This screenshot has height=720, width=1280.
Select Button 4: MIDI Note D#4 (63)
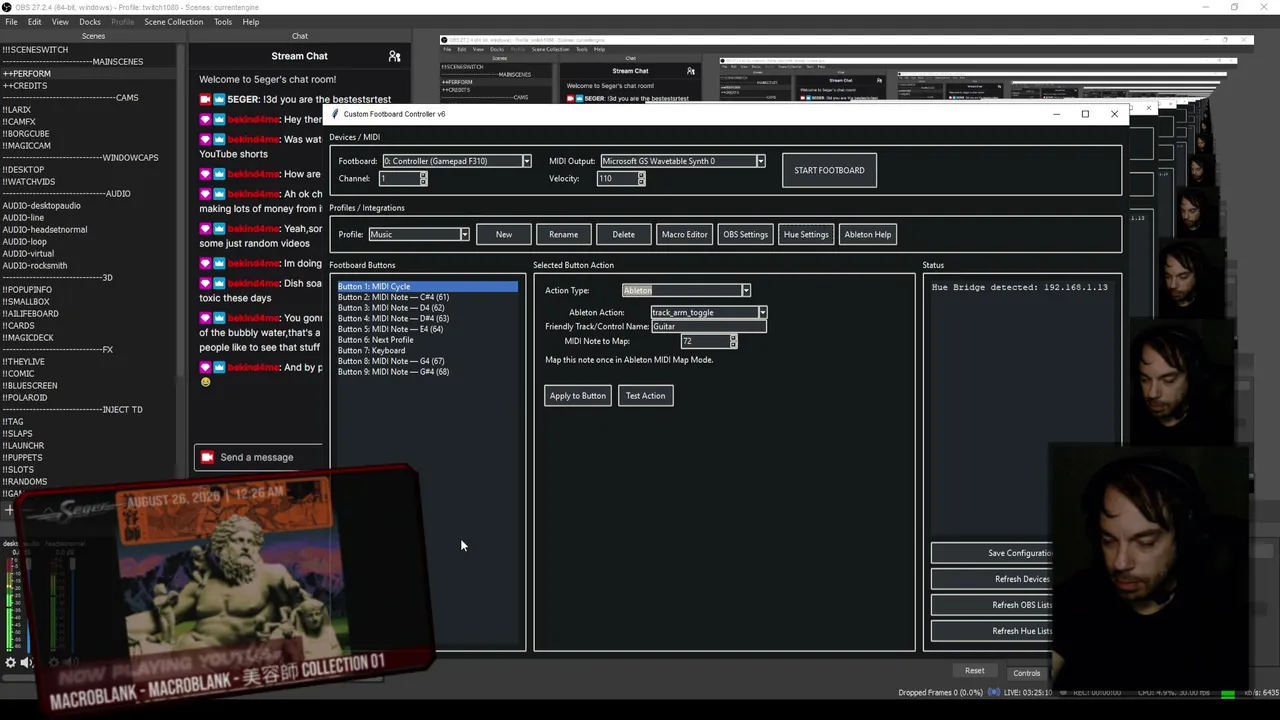(x=427, y=319)
